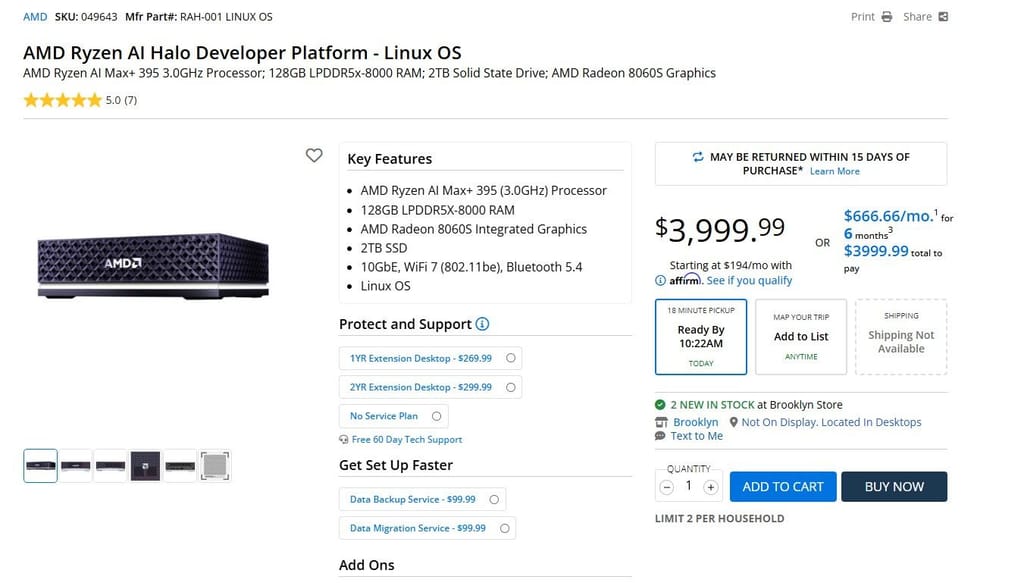Add product to wishlist with heart icon
The image size is (1024, 583).
[314, 155]
